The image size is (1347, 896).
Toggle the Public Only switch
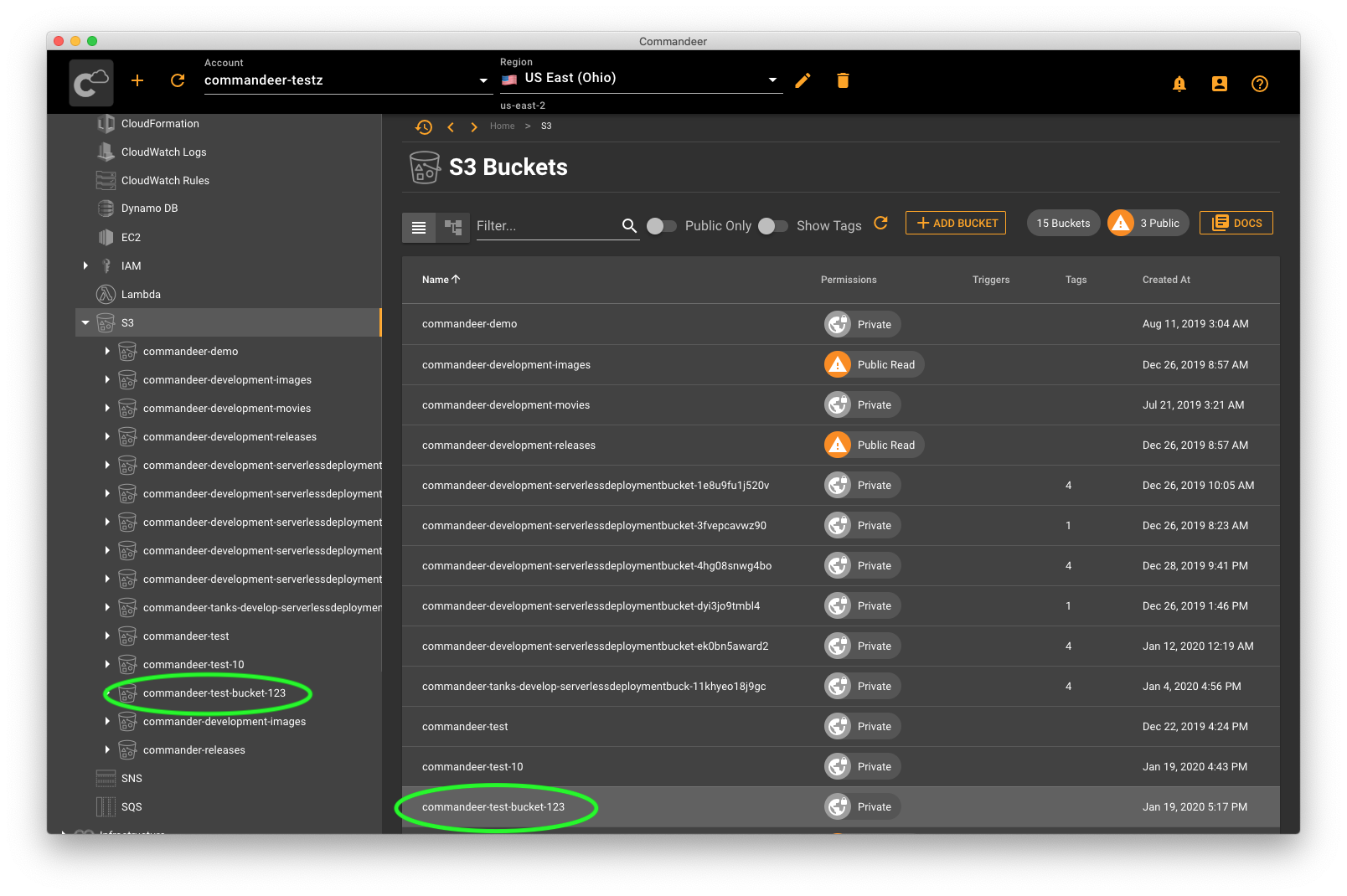(x=661, y=226)
